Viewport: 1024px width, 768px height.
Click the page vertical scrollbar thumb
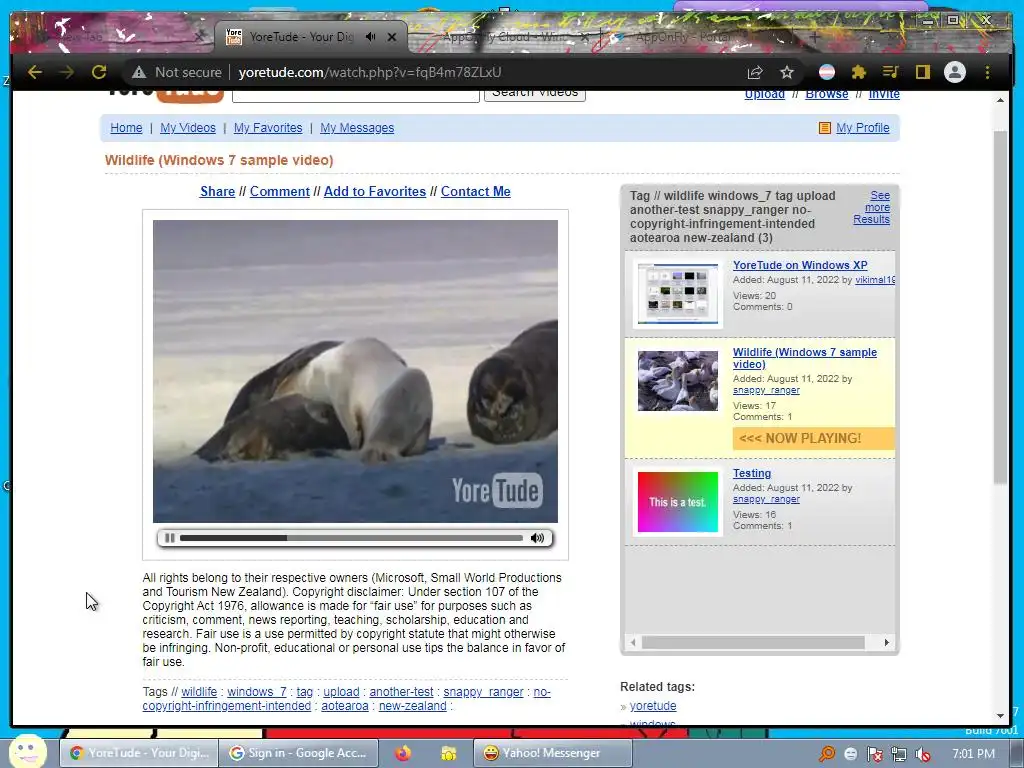coord(1000,307)
